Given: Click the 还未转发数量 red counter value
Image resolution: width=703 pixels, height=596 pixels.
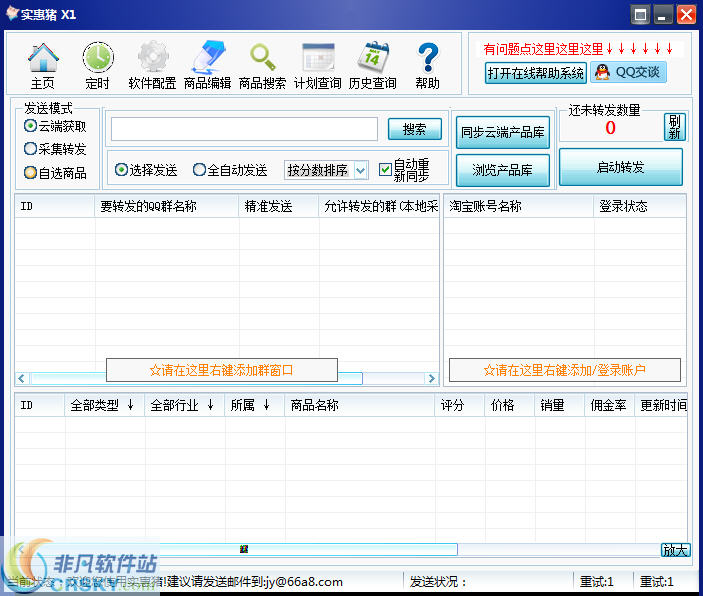Looking at the screenshot, I should tap(610, 128).
